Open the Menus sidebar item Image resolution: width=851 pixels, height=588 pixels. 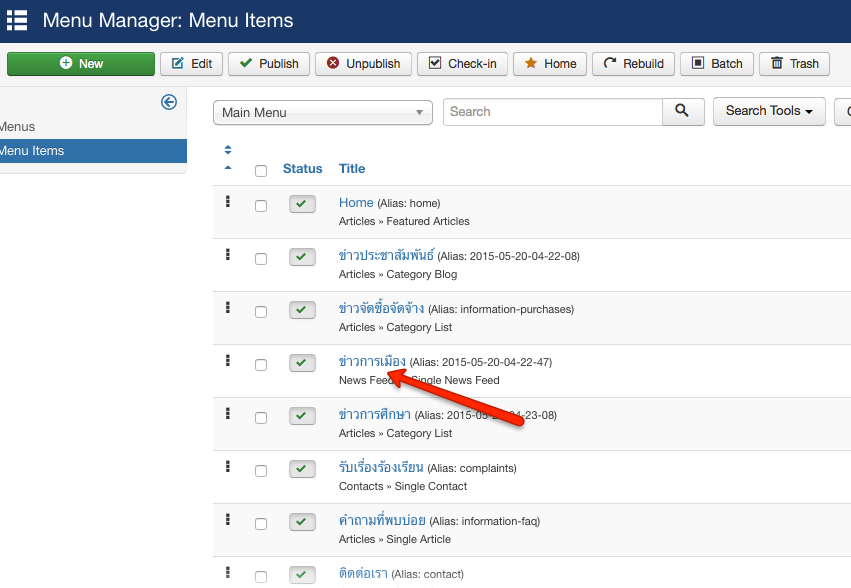pos(18,127)
